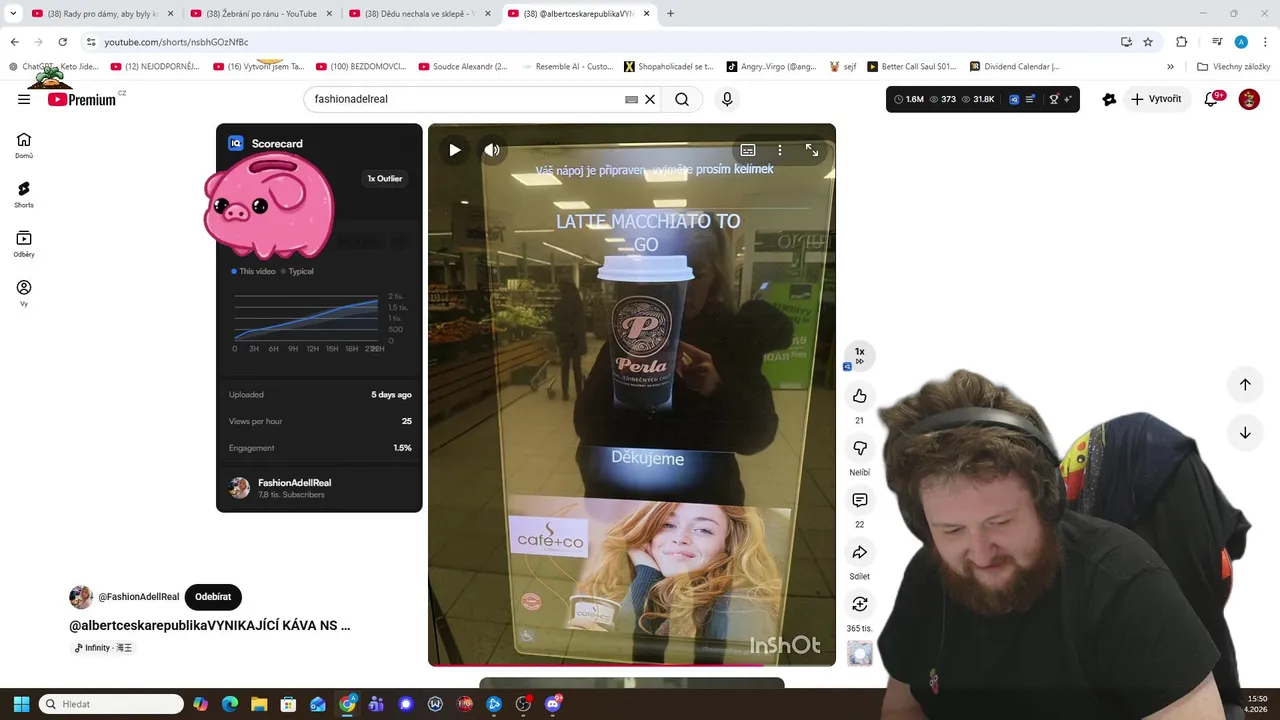The image size is (1280, 720).
Task: Share the Short via Sdílet
Action: pyautogui.click(x=859, y=552)
